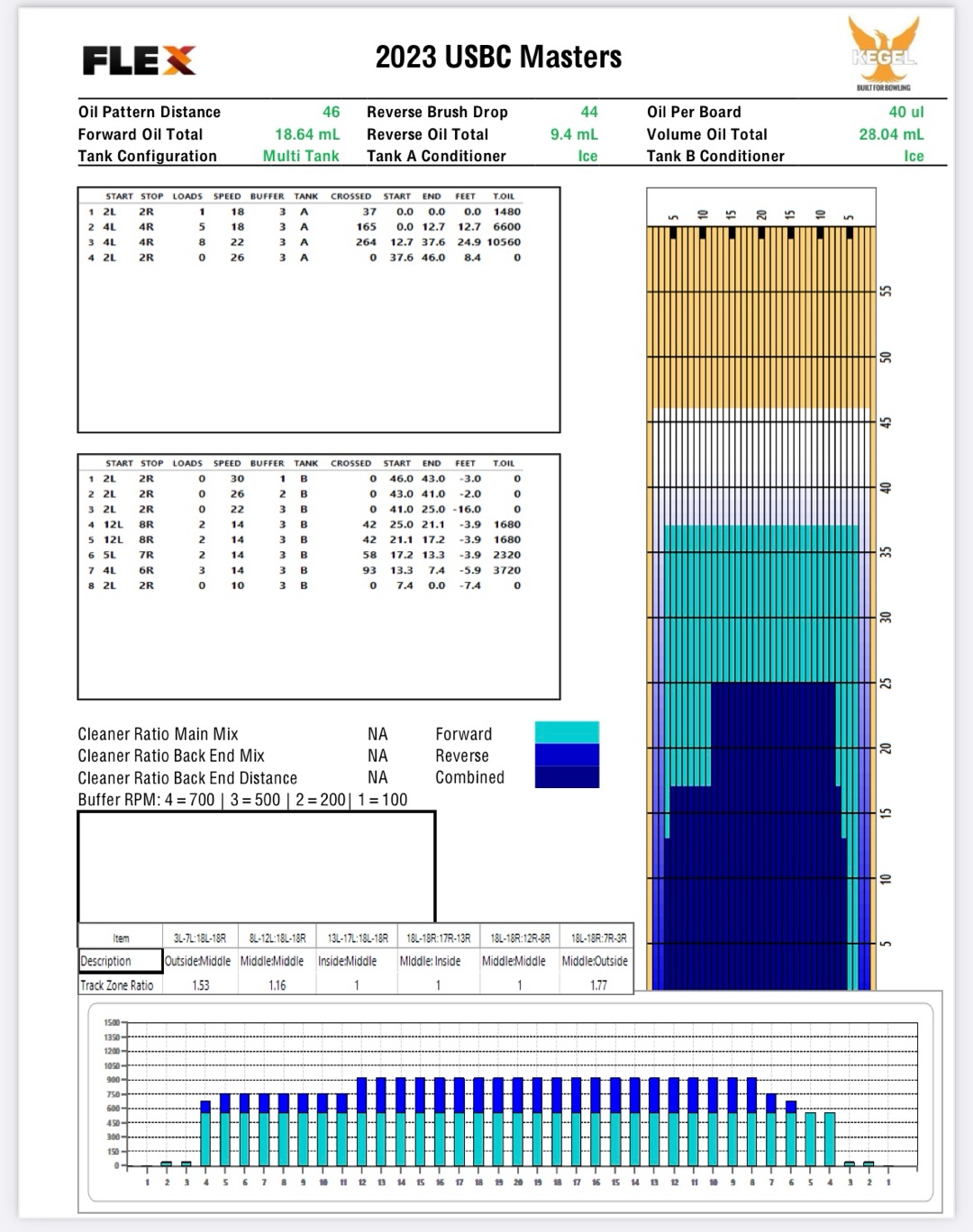The width and height of the screenshot is (973, 1232).
Task: Select the Forward Oil Total 18.64 mL value
Action: click(x=307, y=134)
